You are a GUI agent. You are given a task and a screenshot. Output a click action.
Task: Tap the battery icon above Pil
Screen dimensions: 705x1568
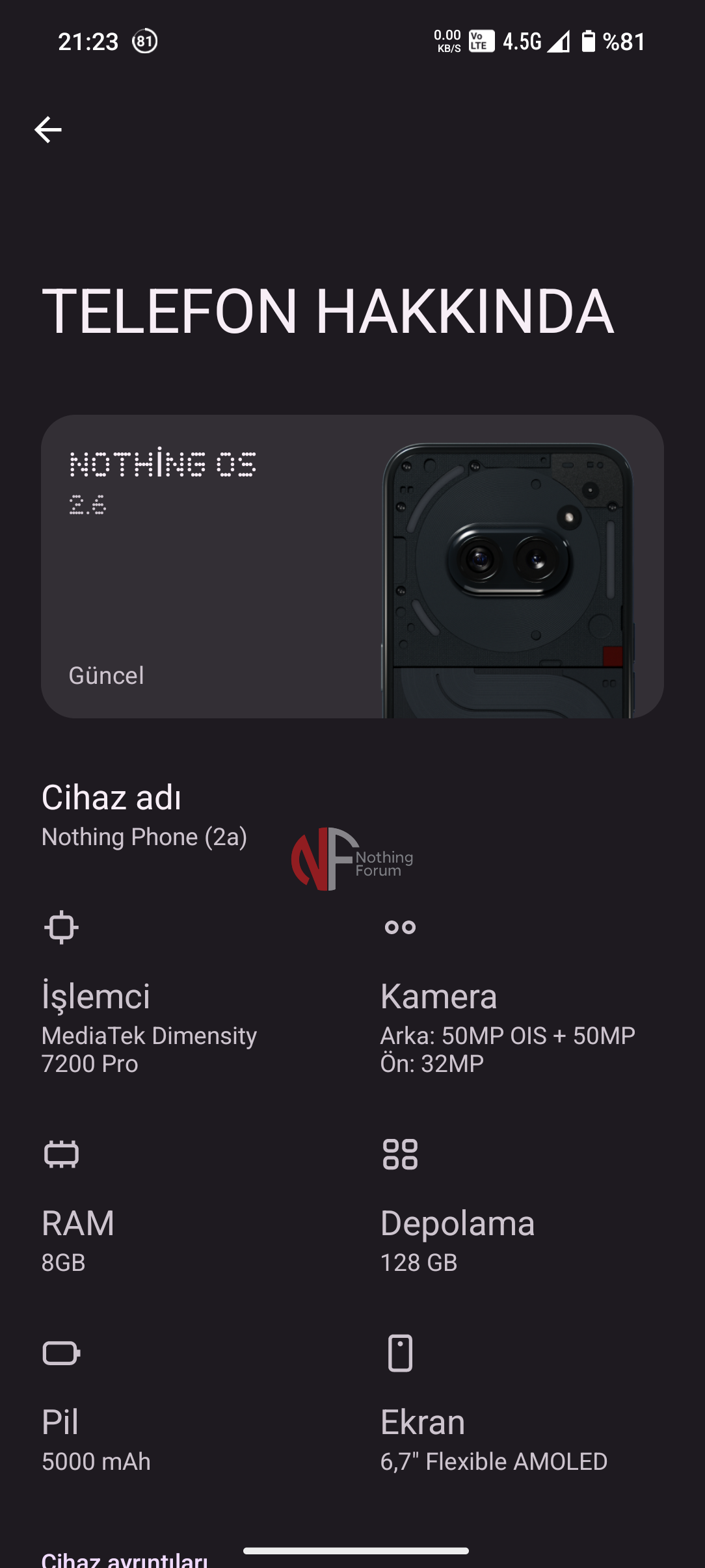click(61, 1353)
